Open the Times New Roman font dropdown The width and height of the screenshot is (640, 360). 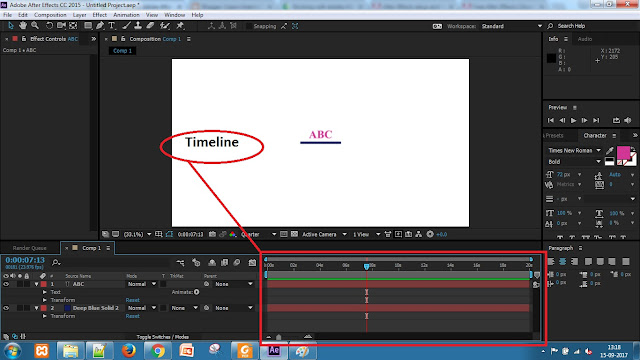574,150
